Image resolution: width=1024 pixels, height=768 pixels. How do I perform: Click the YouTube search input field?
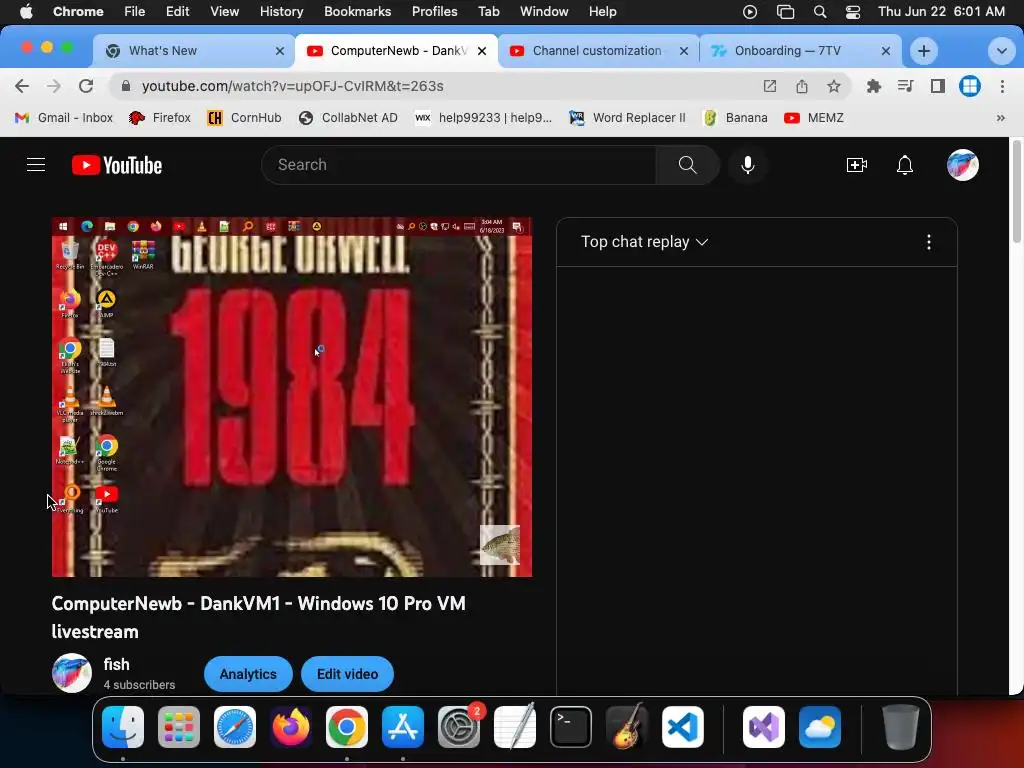click(x=458, y=165)
